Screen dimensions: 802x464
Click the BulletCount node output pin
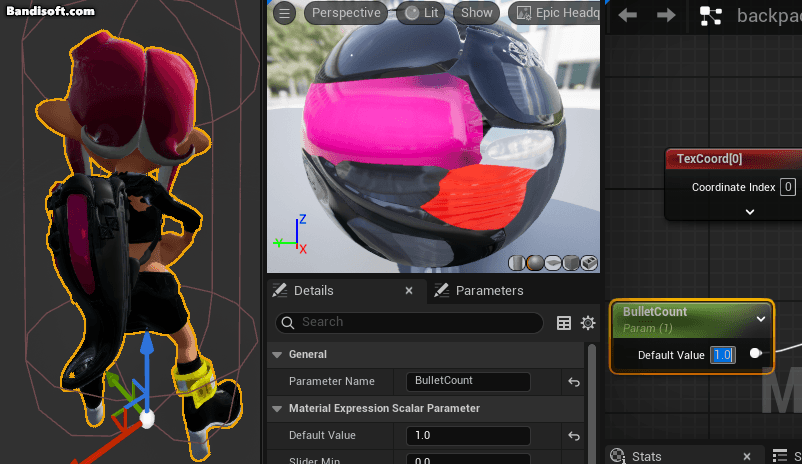755,353
